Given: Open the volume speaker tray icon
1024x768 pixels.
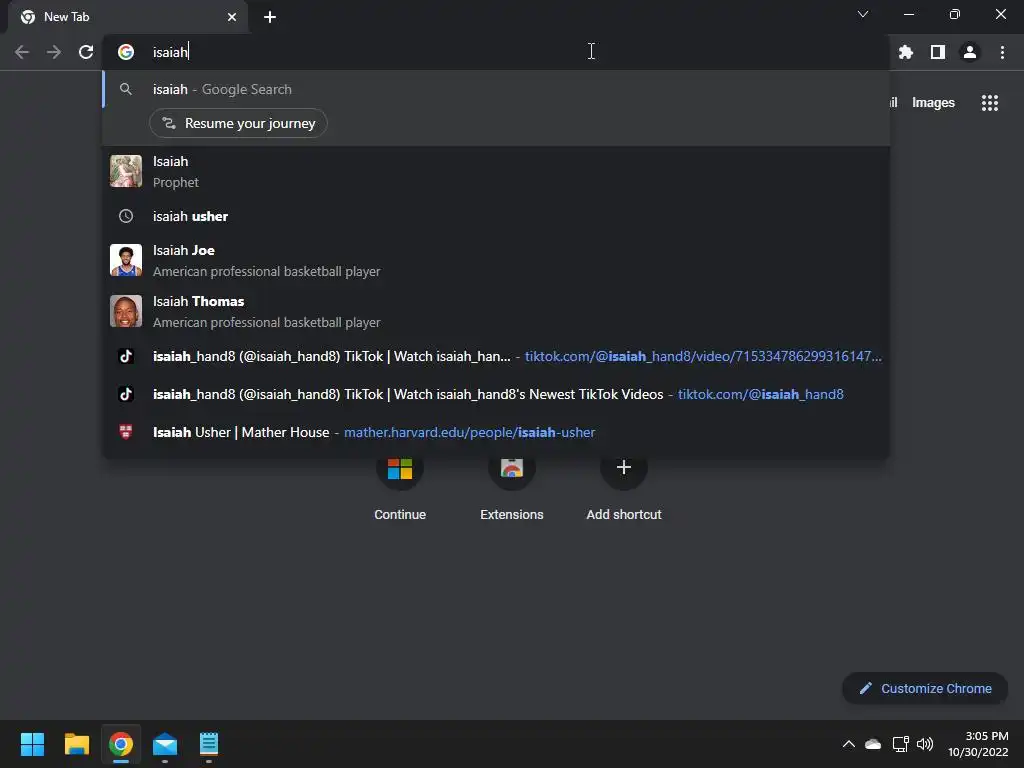Looking at the screenshot, I should [x=925, y=744].
